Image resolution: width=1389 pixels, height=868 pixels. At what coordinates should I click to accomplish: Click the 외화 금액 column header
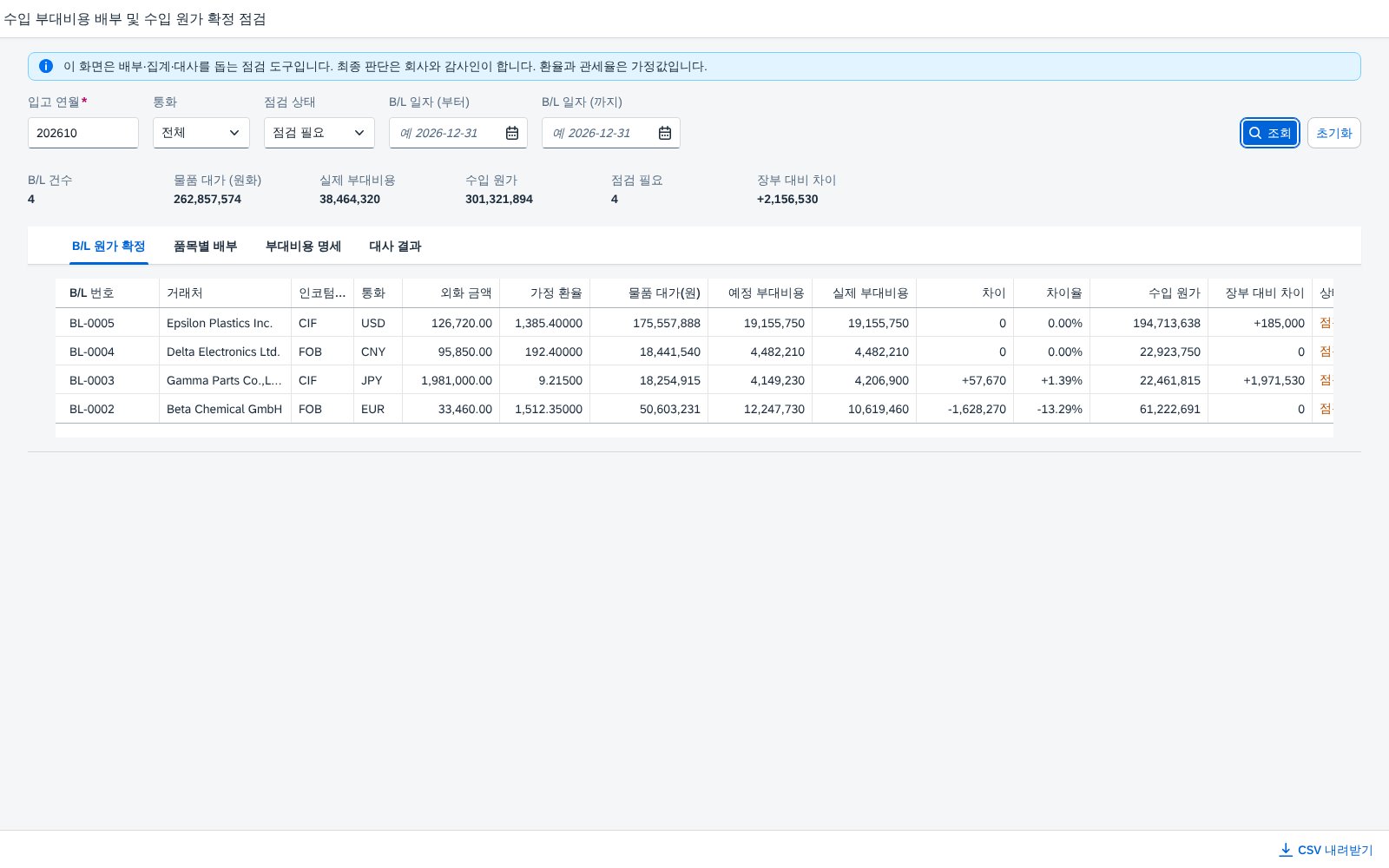pos(451,293)
